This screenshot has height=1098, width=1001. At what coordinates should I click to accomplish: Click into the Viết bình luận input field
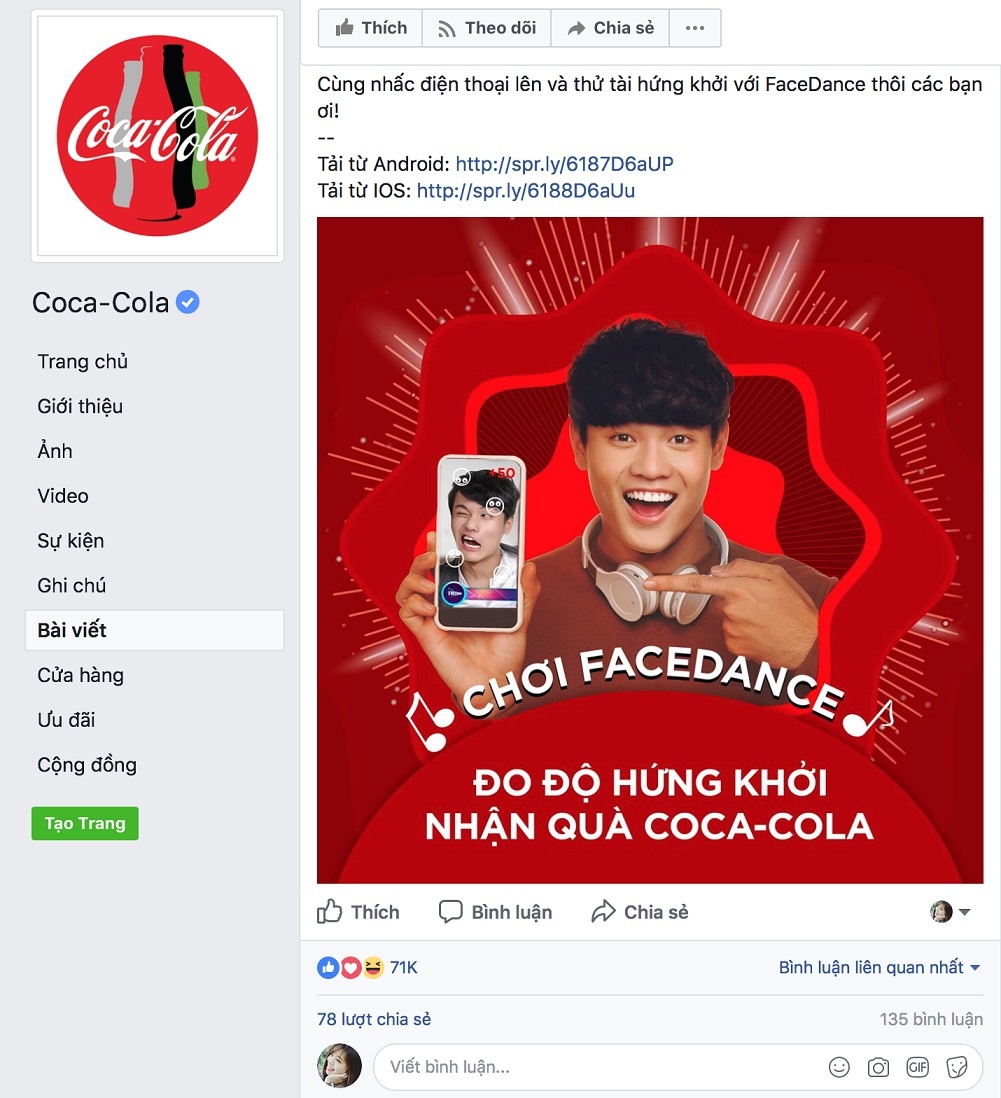pyautogui.click(x=600, y=1067)
